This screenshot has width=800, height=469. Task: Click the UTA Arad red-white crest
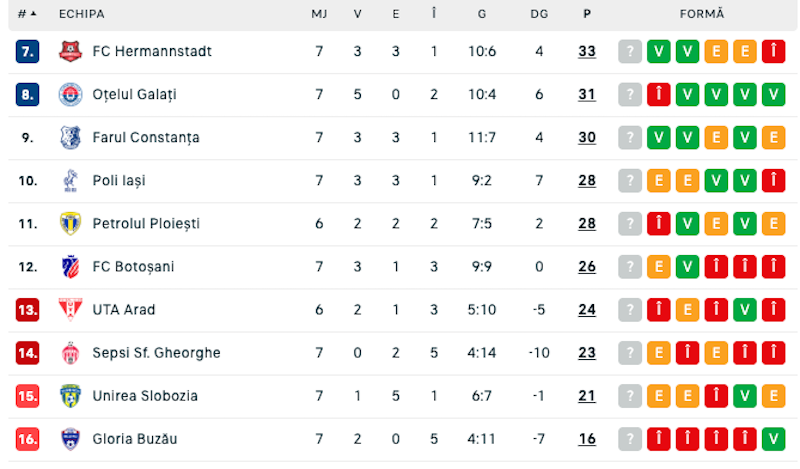click(70, 309)
